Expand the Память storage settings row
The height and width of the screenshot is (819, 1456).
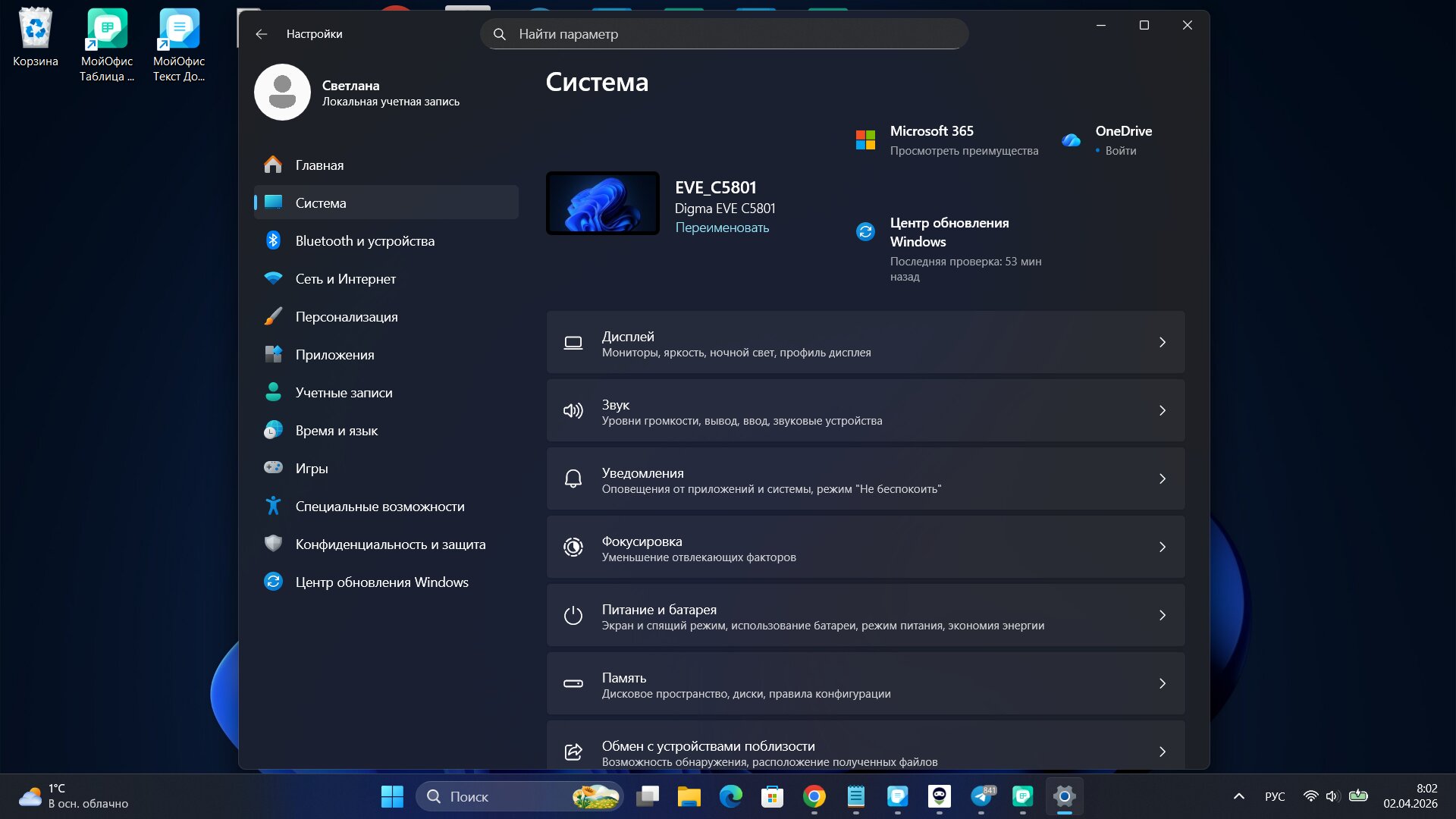point(864,684)
